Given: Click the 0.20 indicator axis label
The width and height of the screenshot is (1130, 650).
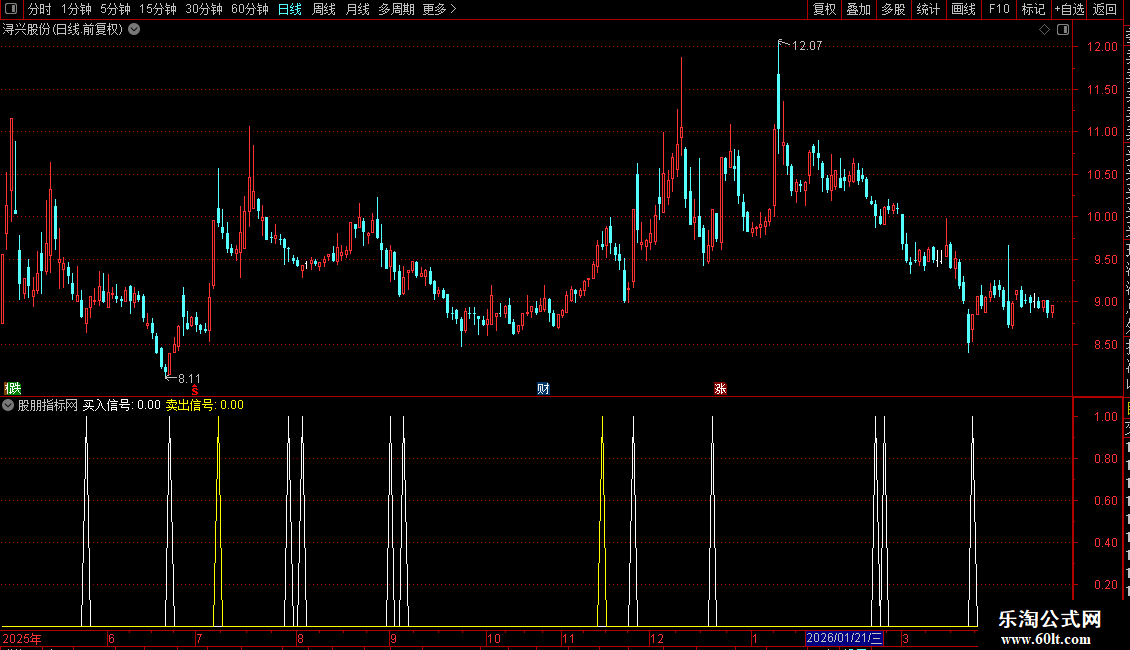Looking at the screenshot, I should (x=1105, y=584).
